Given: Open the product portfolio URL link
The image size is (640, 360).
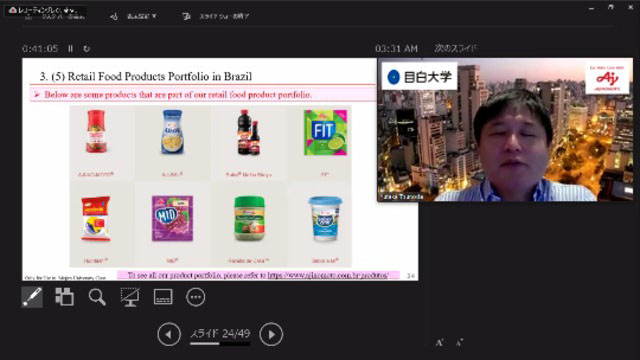Looking at the screenshot, I should [x=328, y=276].
